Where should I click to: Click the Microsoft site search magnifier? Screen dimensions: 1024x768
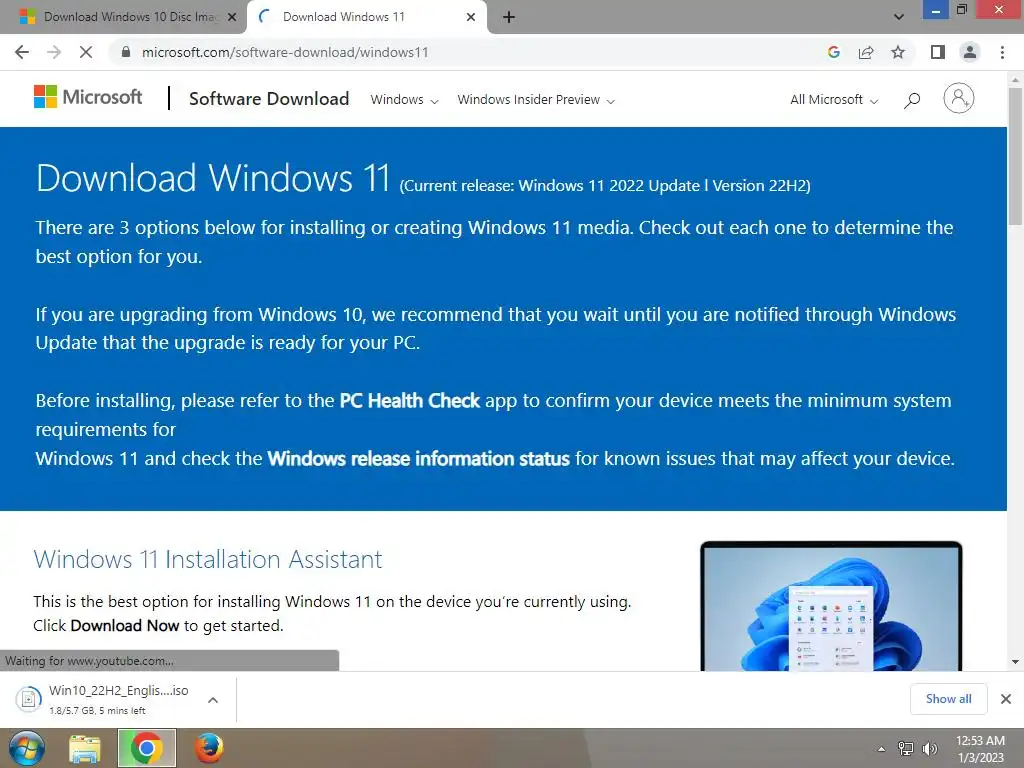point(912,100)
